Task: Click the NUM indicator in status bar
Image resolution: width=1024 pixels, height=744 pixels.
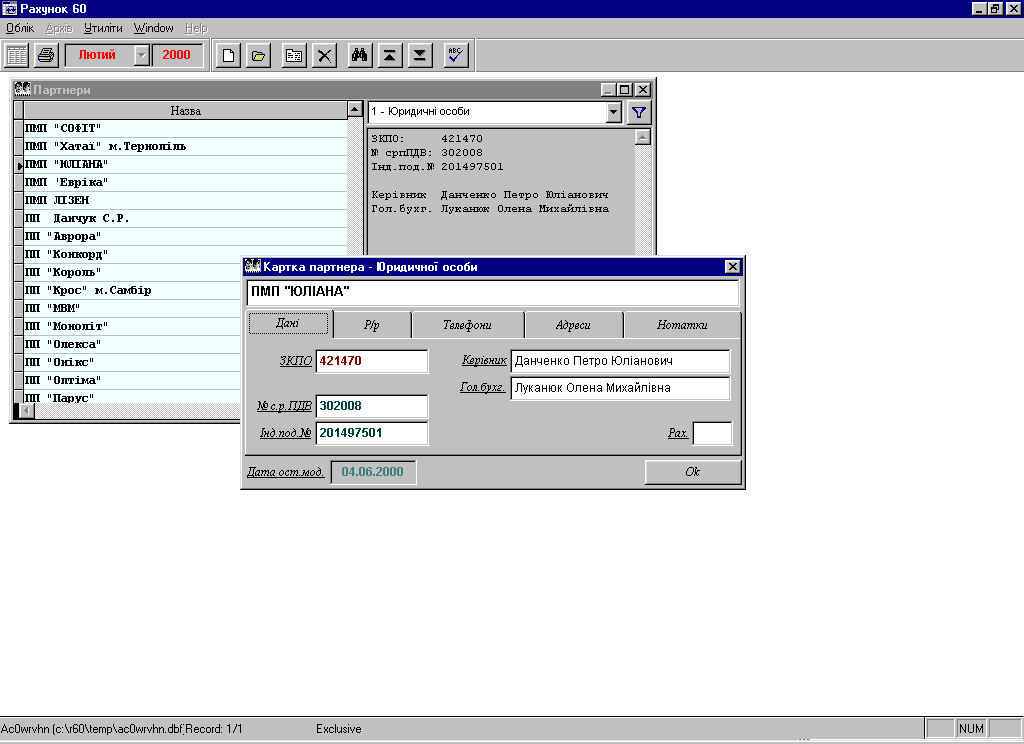Action: coord(971,728)
